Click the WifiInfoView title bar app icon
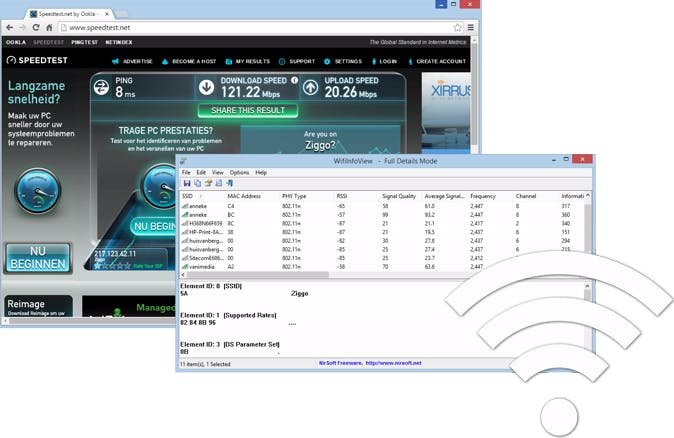Viewport: 674px width, 438px height. [x=184, y=161]
